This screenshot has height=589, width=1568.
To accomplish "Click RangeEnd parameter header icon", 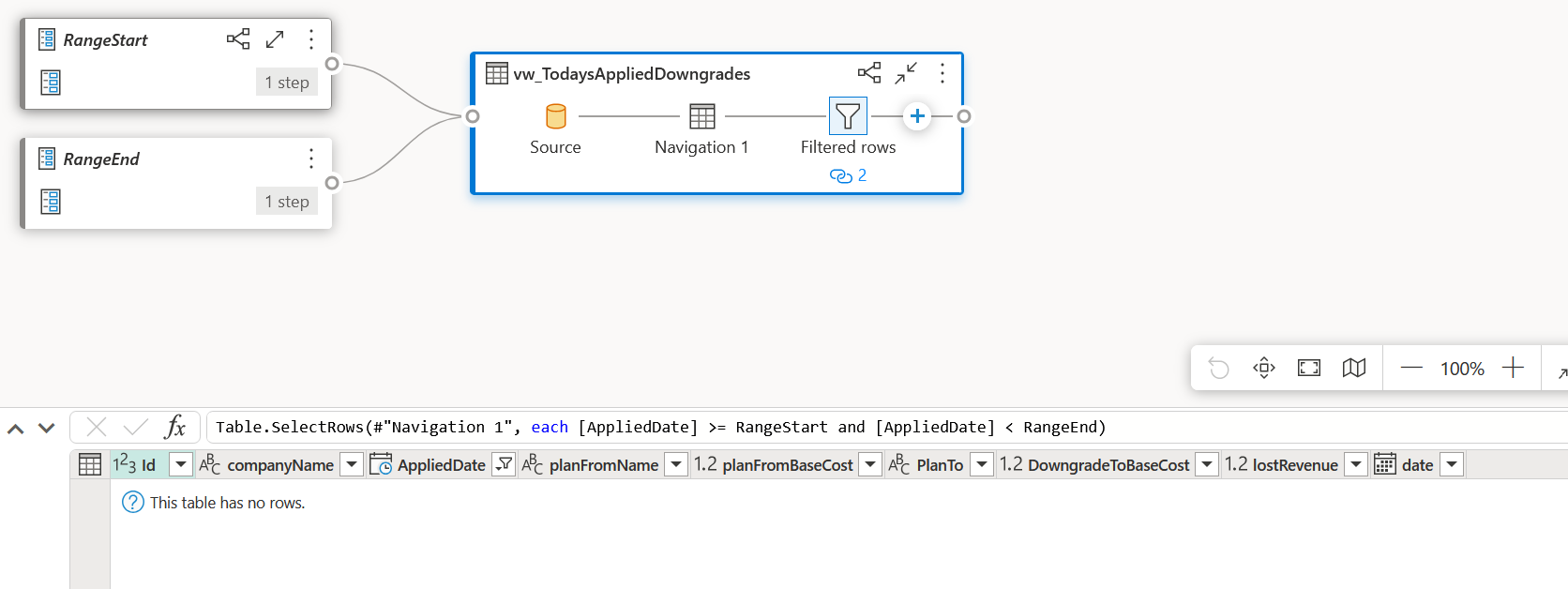I will [x=47, y=159].
